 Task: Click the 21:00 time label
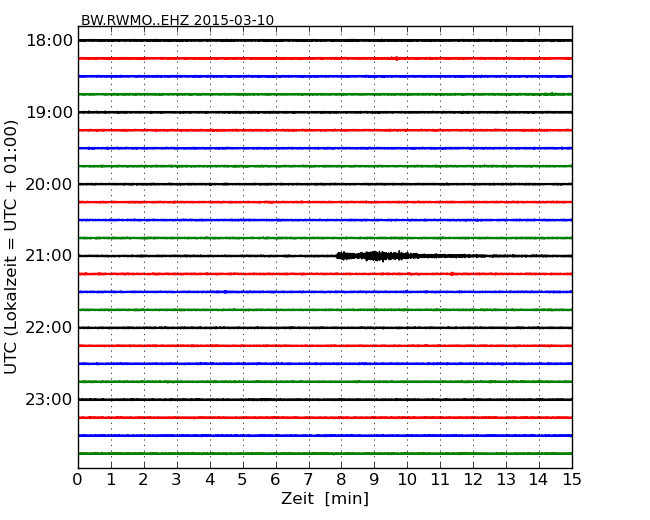(x=49, y=256)
